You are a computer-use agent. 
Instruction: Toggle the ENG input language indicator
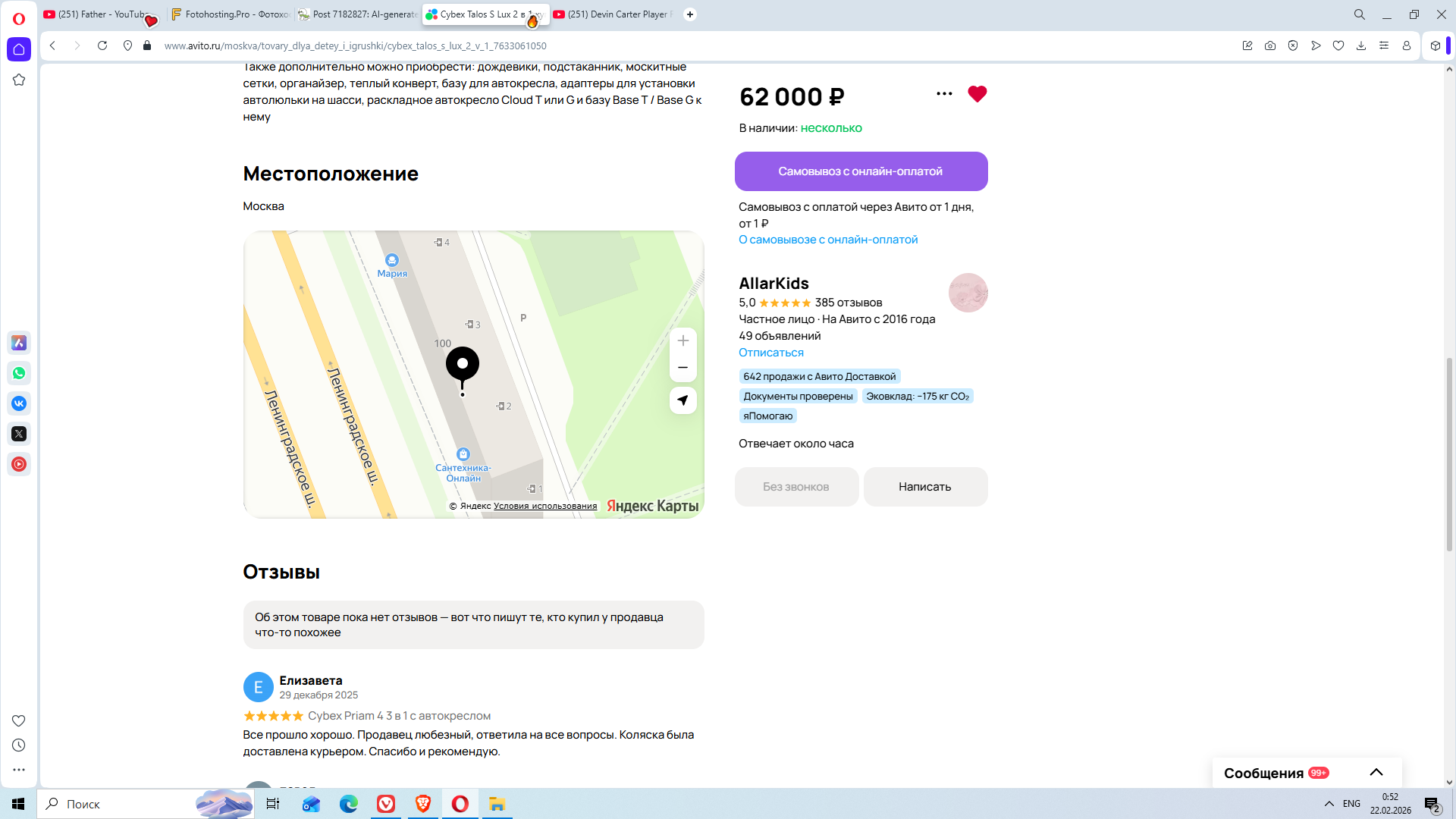1351,804
